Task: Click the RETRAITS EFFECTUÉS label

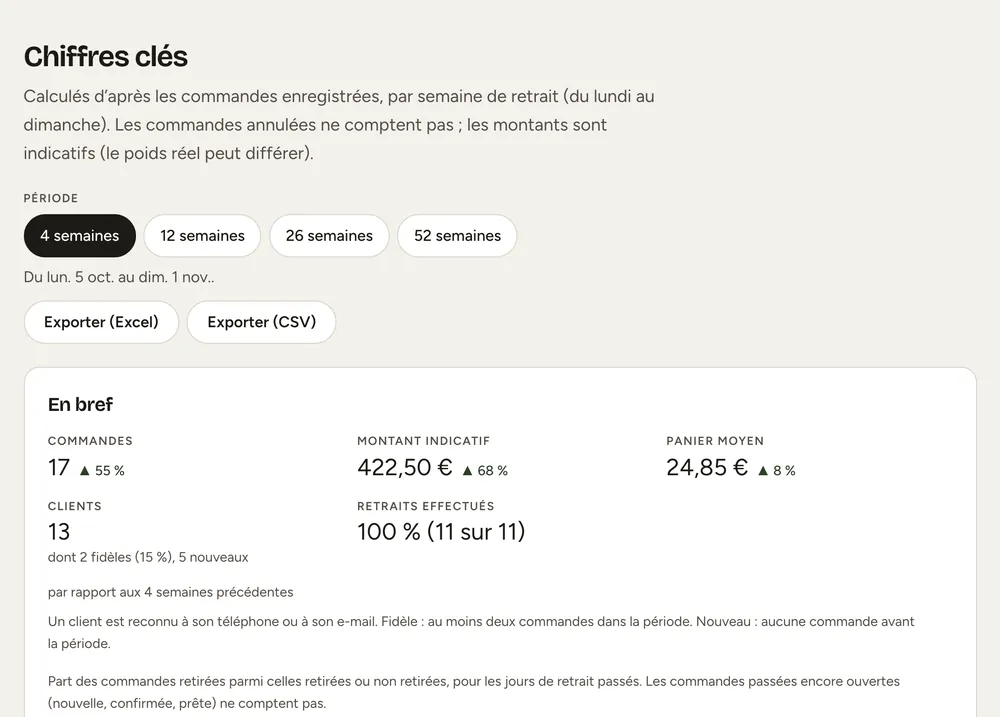Action: click(425, 506)
